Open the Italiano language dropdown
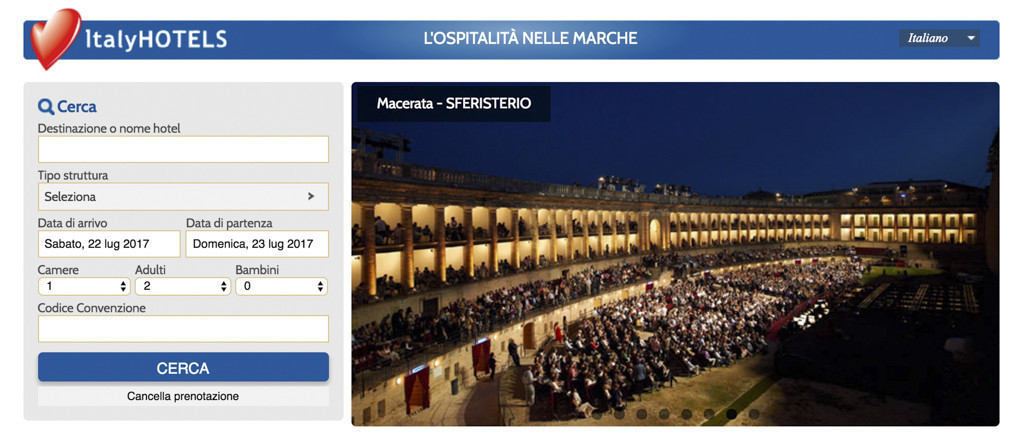1024x444 pixels. (x=939, y=38)
